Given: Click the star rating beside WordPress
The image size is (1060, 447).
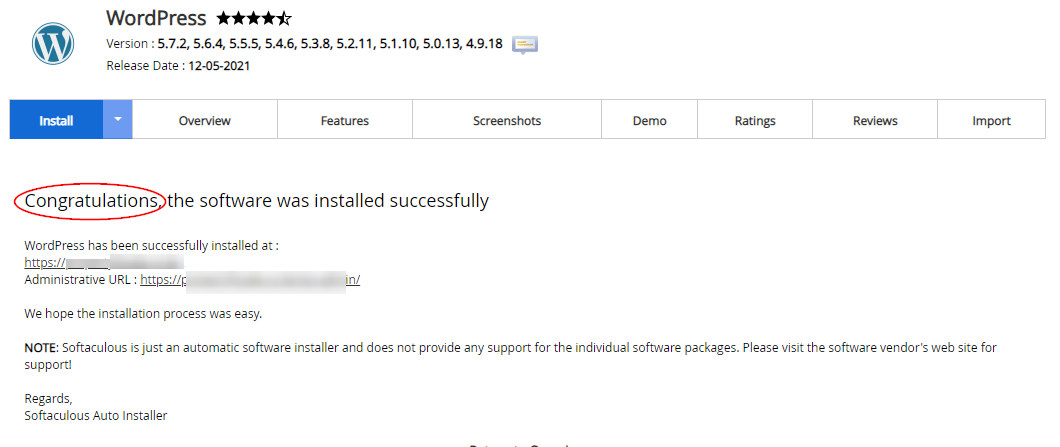Looking at the screenshot, I should tap(254, 18).
